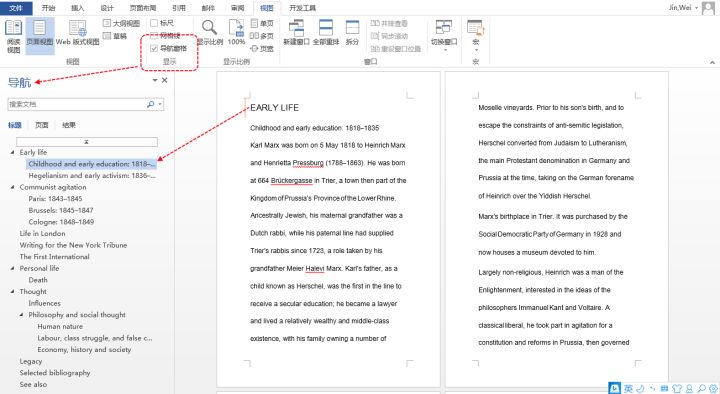720x394 pixels.
Task: Open the 文件 (File) tab
Action: [16, 8]
